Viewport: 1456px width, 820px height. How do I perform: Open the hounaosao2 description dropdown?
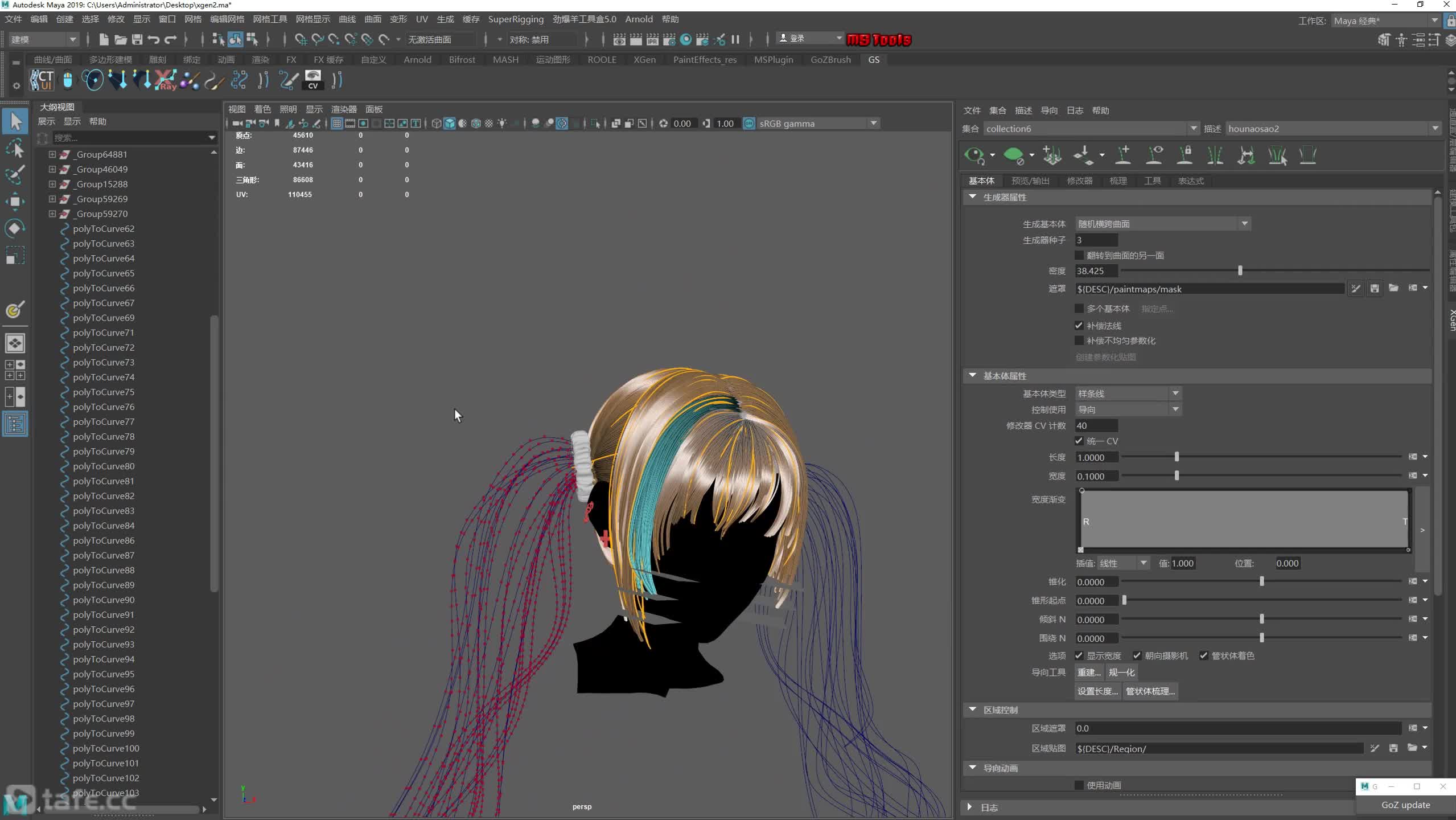pyautogui.click(x=1333, y=129)
